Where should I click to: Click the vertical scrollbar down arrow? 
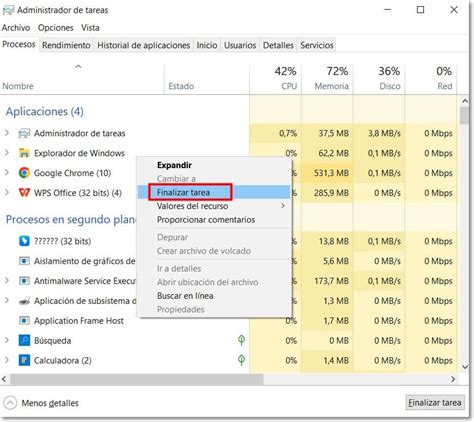[465, 367]
